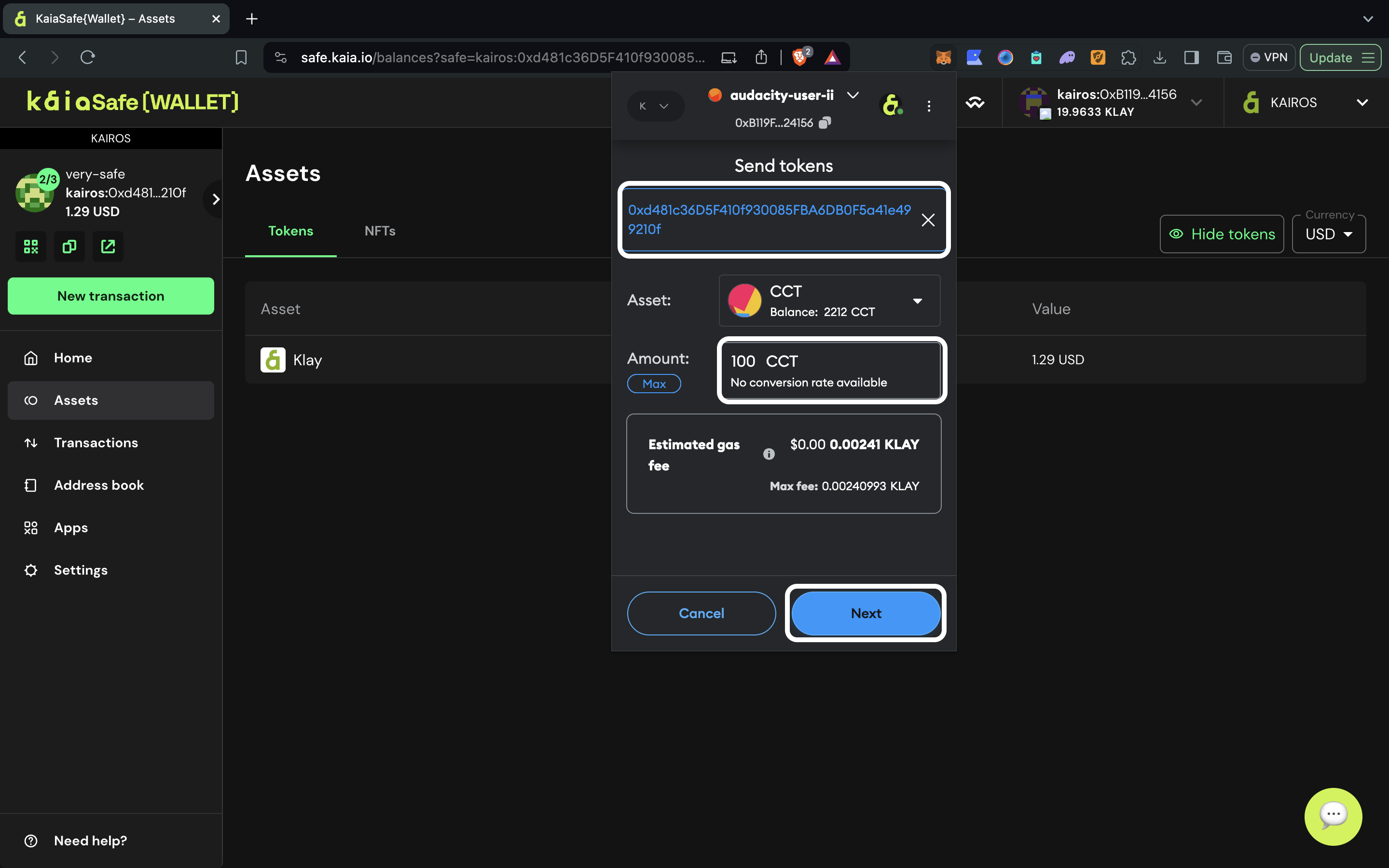
Task: Click the estimated gas fee info icon
Action: 769,454
